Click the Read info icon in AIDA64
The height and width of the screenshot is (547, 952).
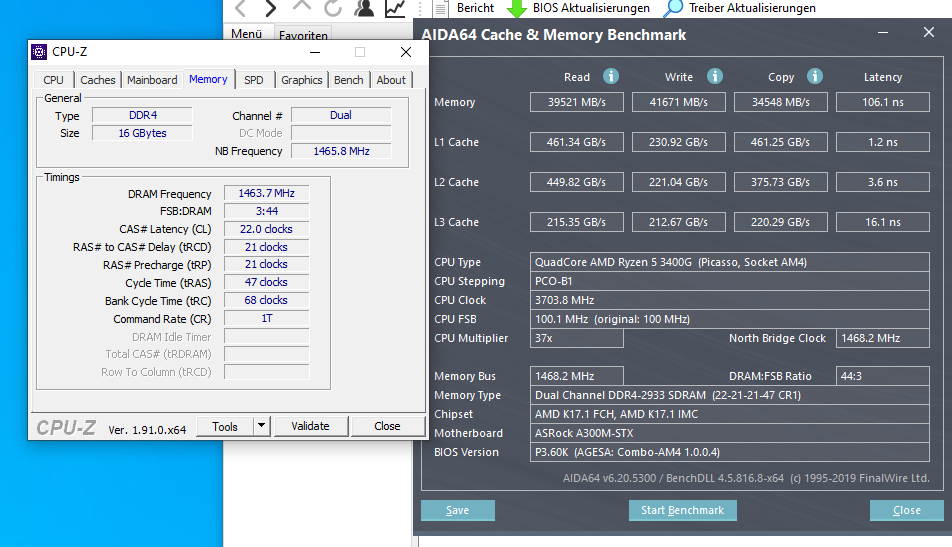click(611, 76)
